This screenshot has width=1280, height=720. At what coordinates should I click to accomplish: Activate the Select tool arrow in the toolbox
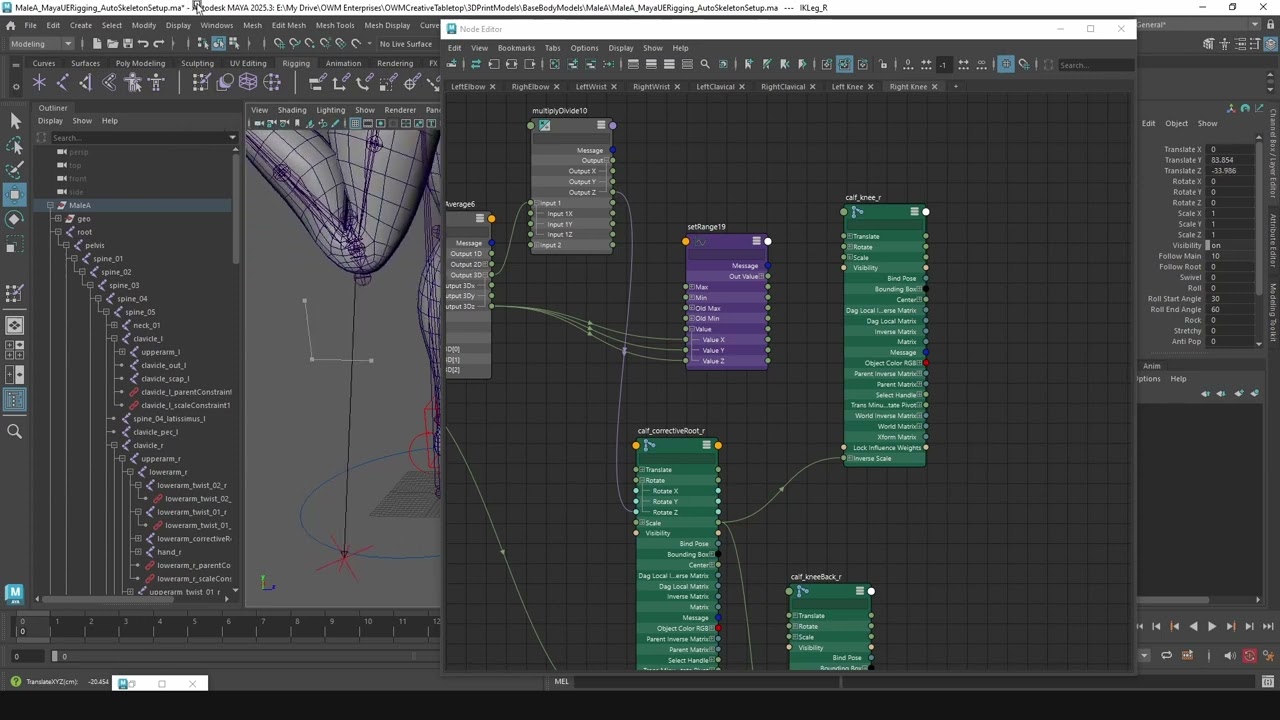(15, 121)
